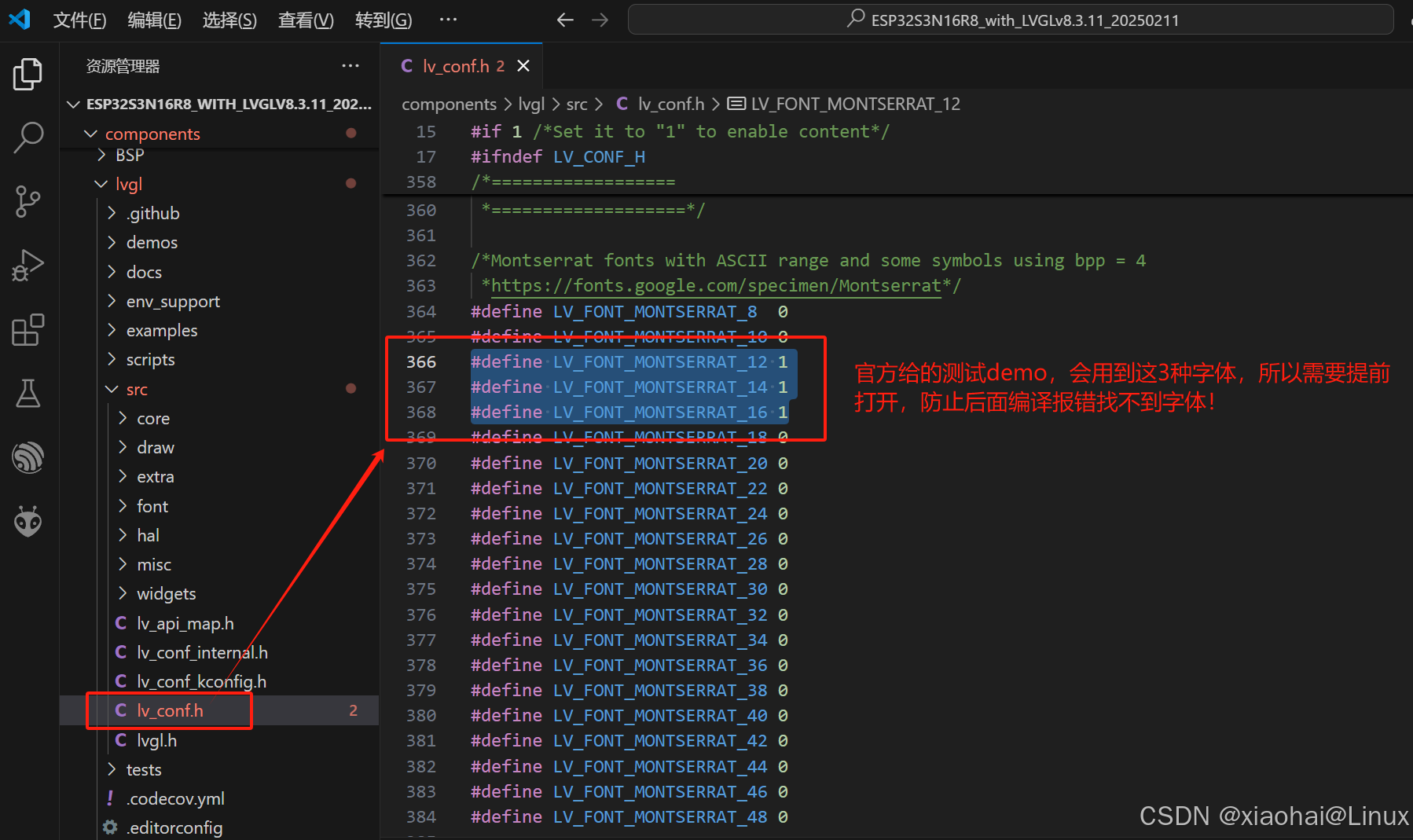The width and height of the screenshot is (1413, 840).
Task: Follow the fonts.google.com Montserrat link
Action: tap(716, 285)
